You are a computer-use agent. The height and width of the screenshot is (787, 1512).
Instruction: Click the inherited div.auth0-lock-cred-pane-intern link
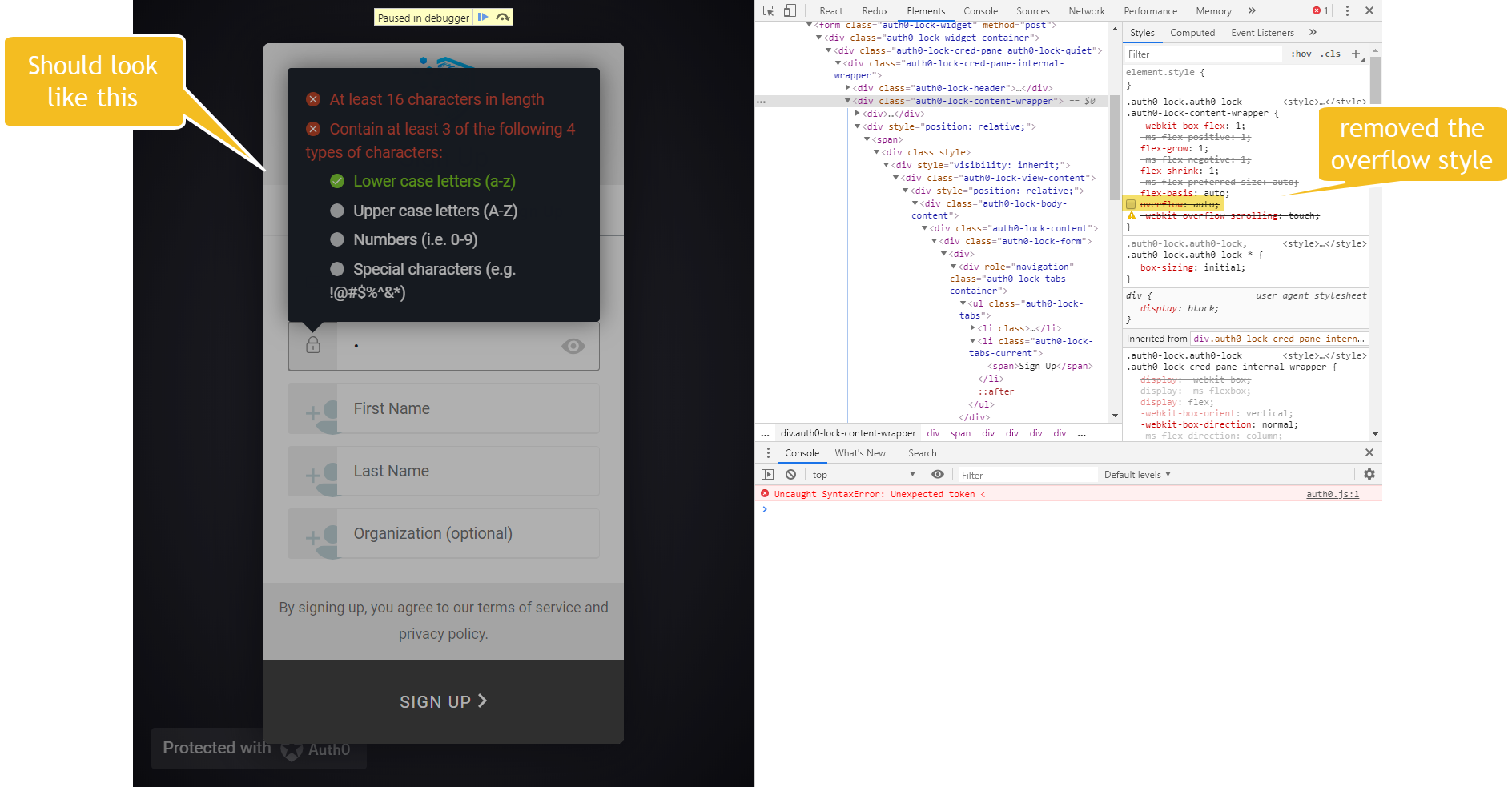tap(1279, 339)
